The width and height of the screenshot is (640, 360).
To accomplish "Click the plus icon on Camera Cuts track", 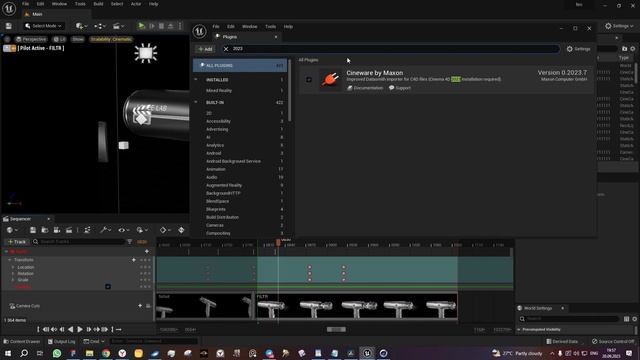I will point(140,305).
